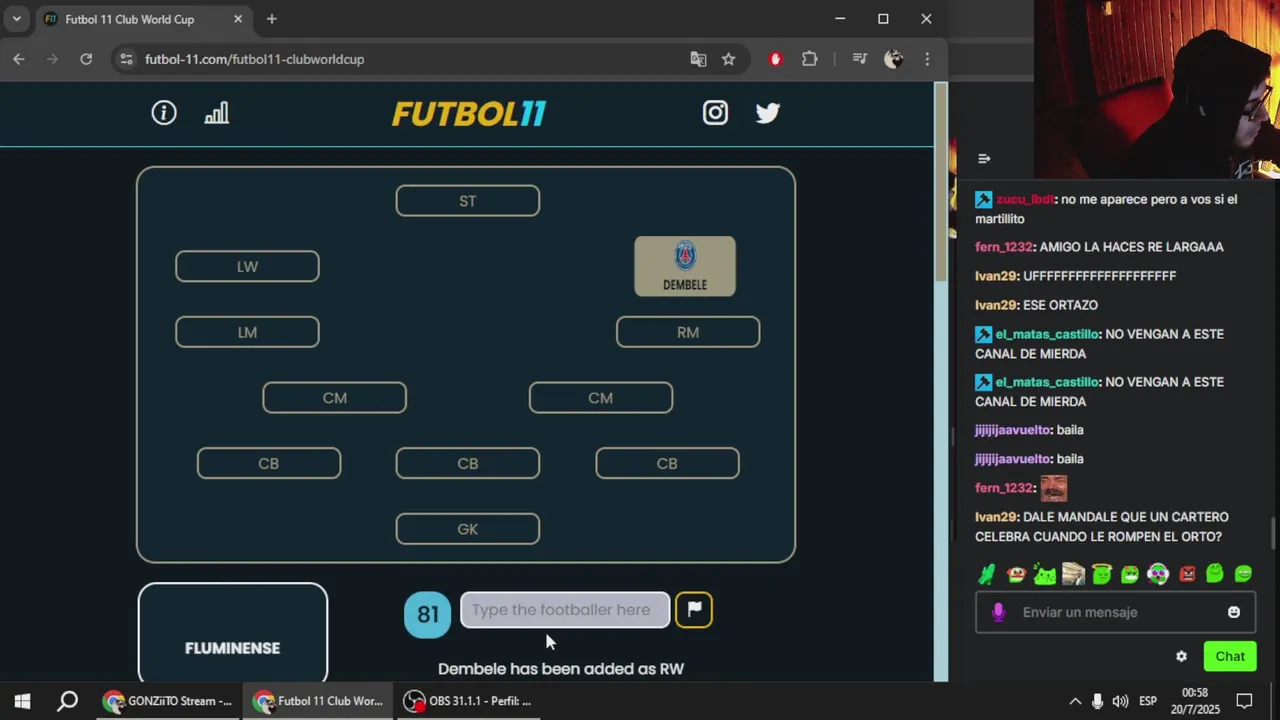The image size is (1280, 720).
Task: Open the Chrome tab search dropdown
Action: pos(17,19)
